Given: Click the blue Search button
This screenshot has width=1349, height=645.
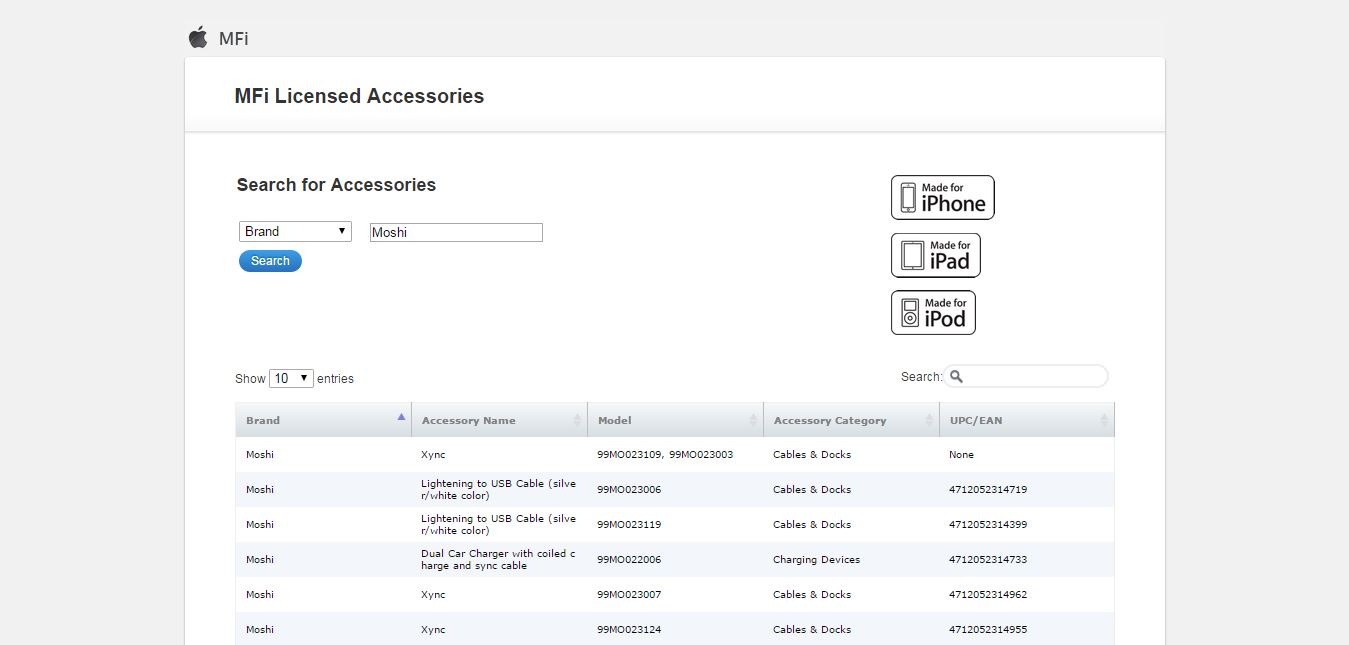Looking at the screenshot, I should tap(270, 261).
